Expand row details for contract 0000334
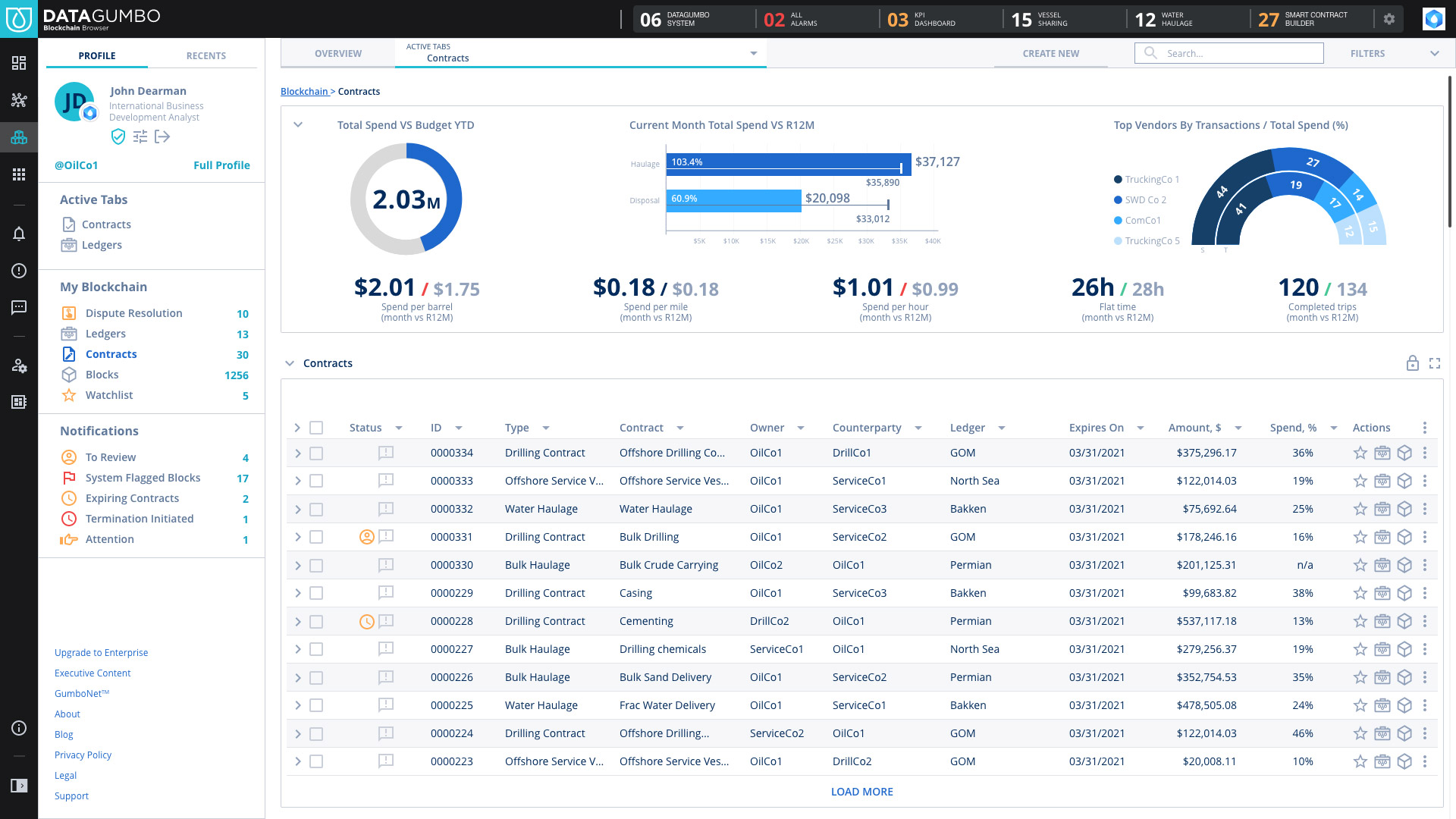Viewport: 1456px width, 819px height. point(297,453)
